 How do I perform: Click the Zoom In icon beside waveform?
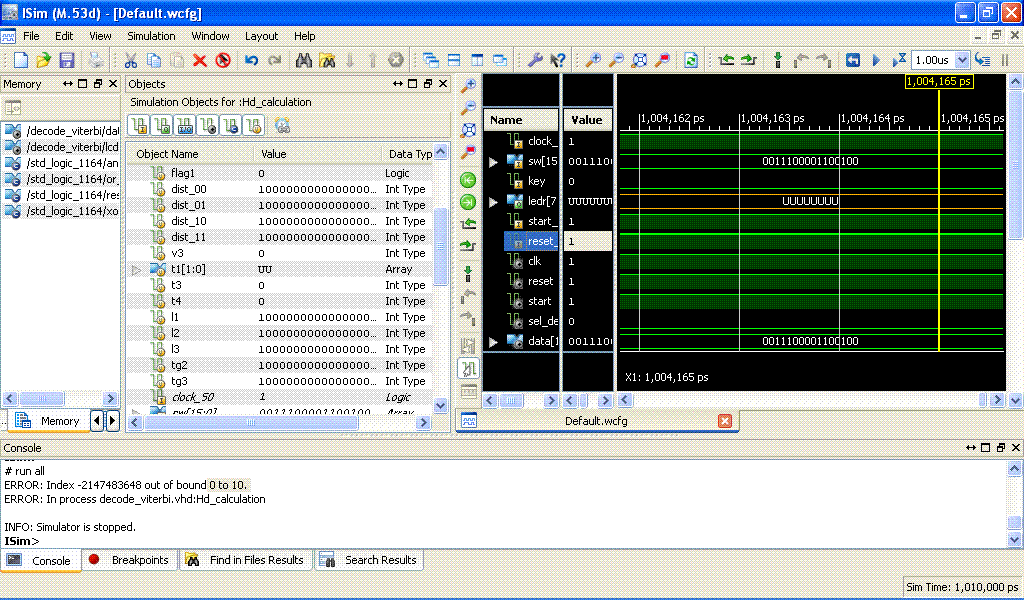click(468, 87)
